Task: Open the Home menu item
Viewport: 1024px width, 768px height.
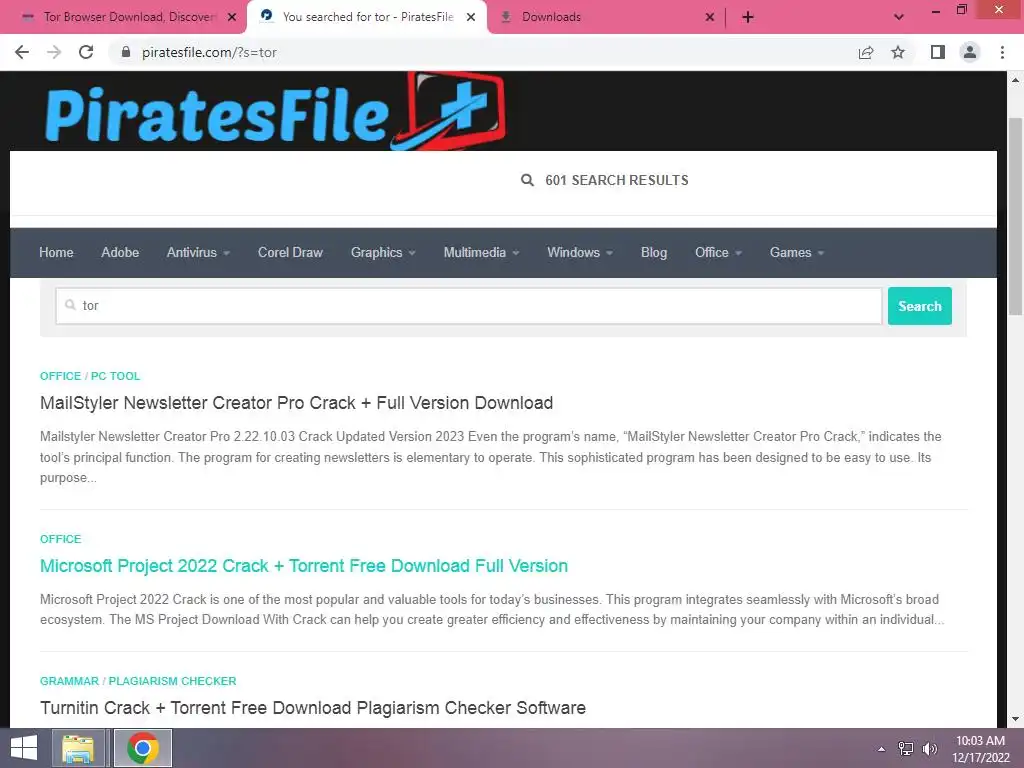Action: point(56,252)
